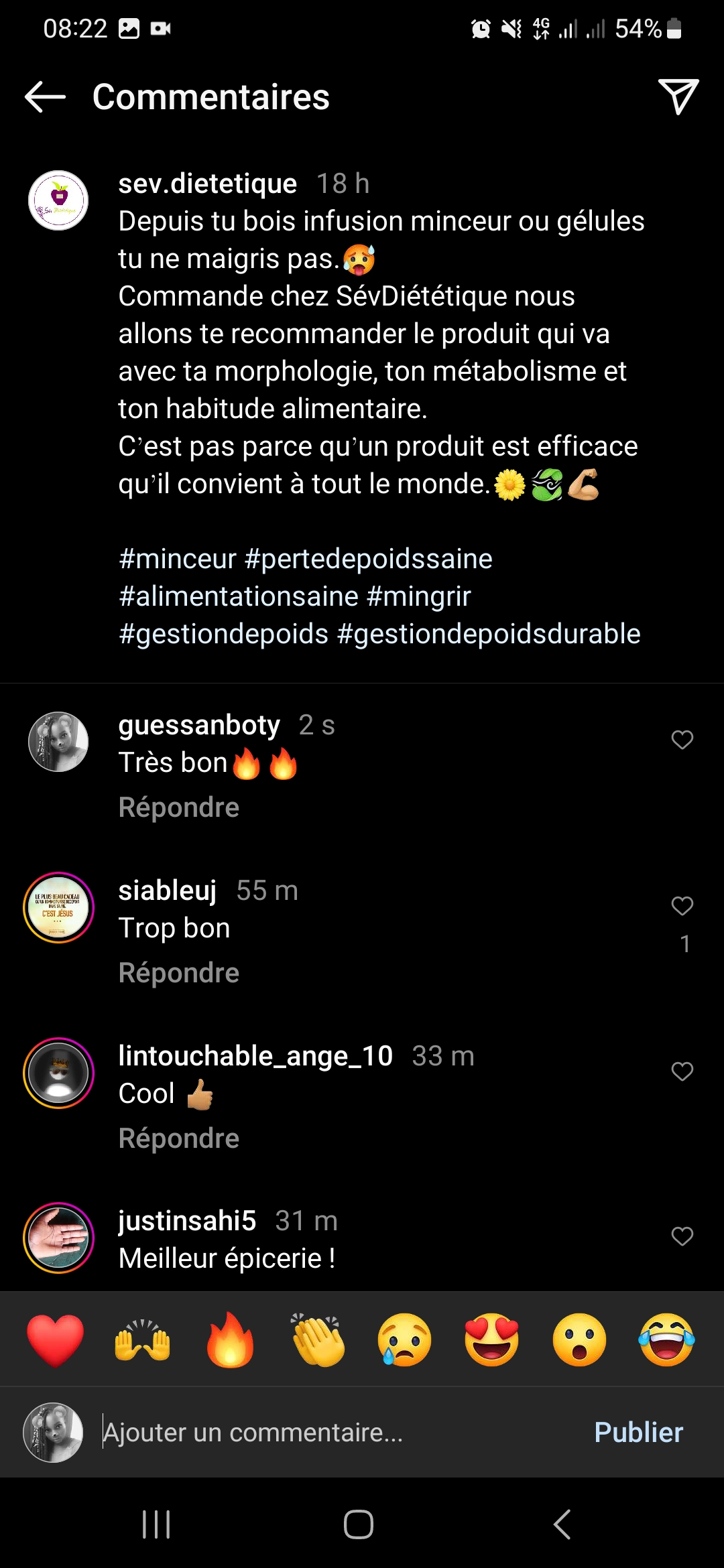Open sev.dietetique profile picture
The height and width of the screenshot is (1568, 724).
tap(58, 200)
